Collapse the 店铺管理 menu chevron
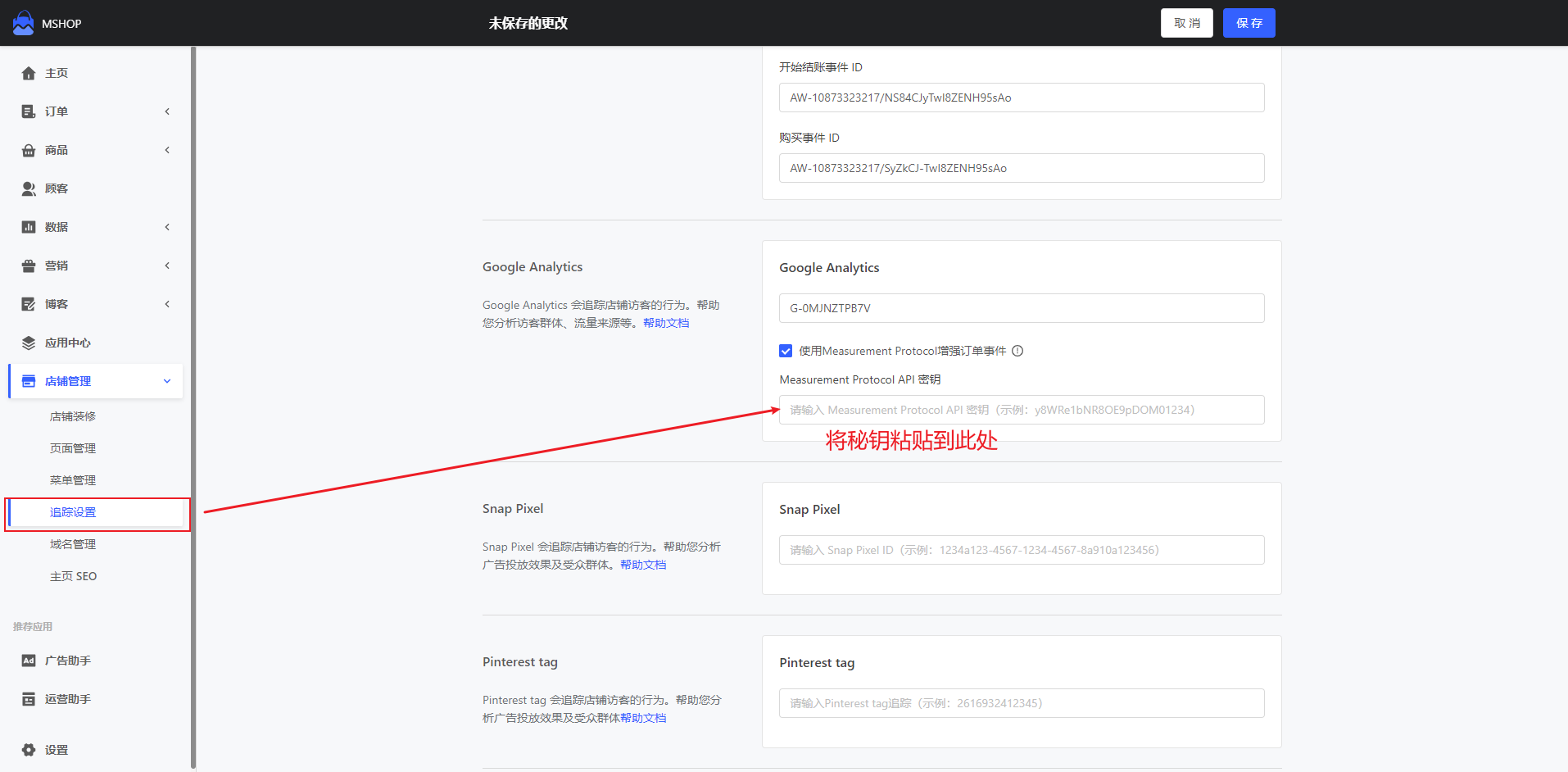This screenshot has height=772, width=1568. [167, 381]
